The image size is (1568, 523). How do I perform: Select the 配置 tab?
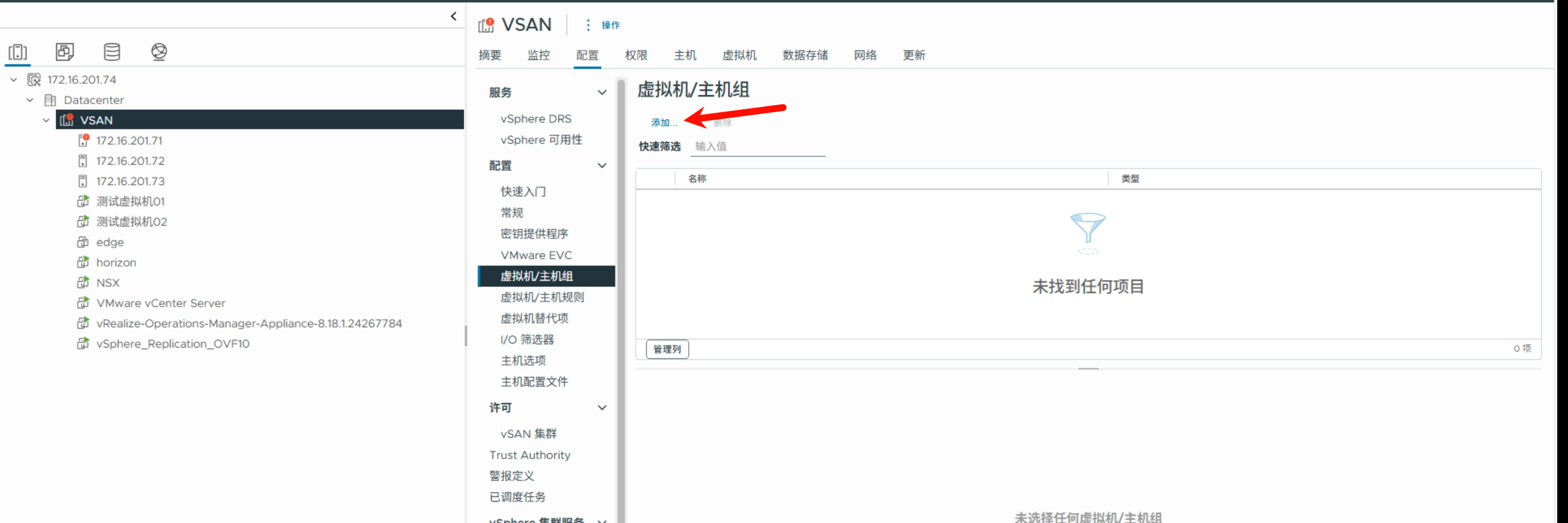pos(587,55)
